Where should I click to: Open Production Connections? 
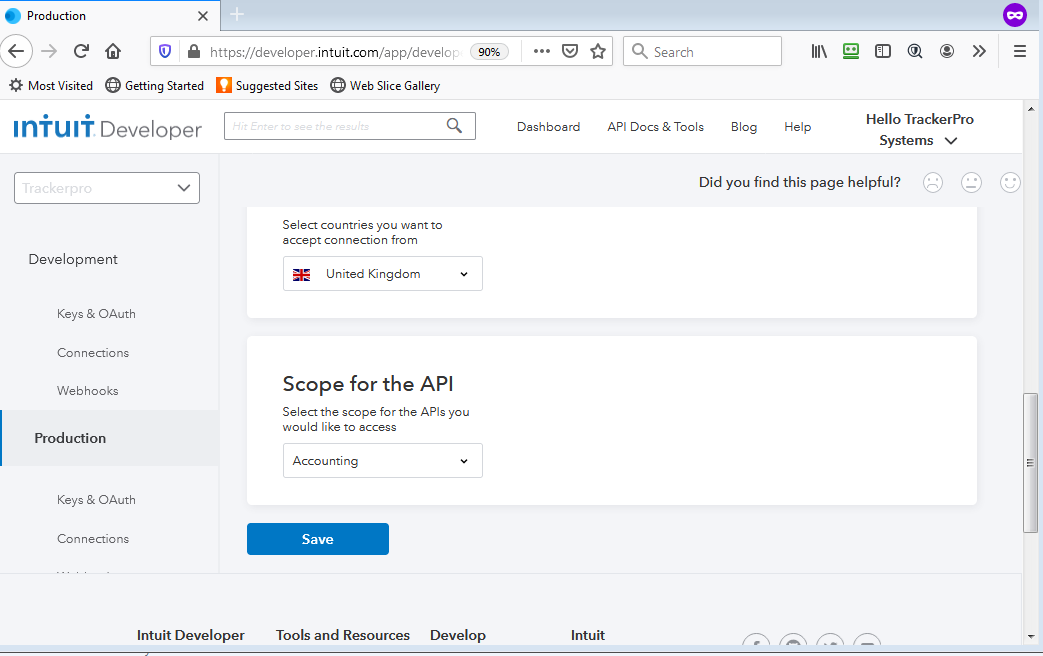click(93, 539)
